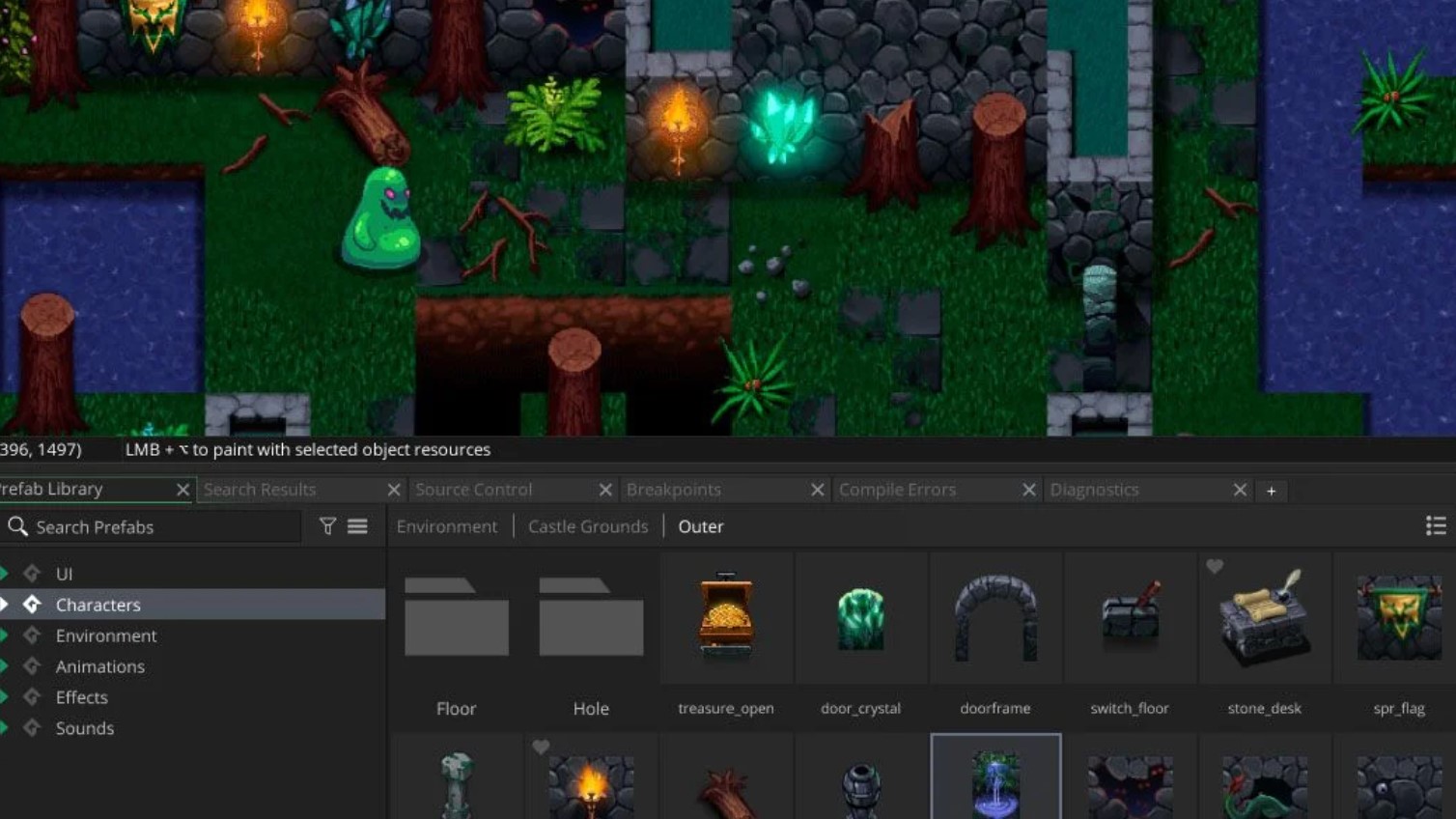Switch to the Source Control tab
The width and height of the screenshot is (1456, 819).
click(x=474, y=489)
